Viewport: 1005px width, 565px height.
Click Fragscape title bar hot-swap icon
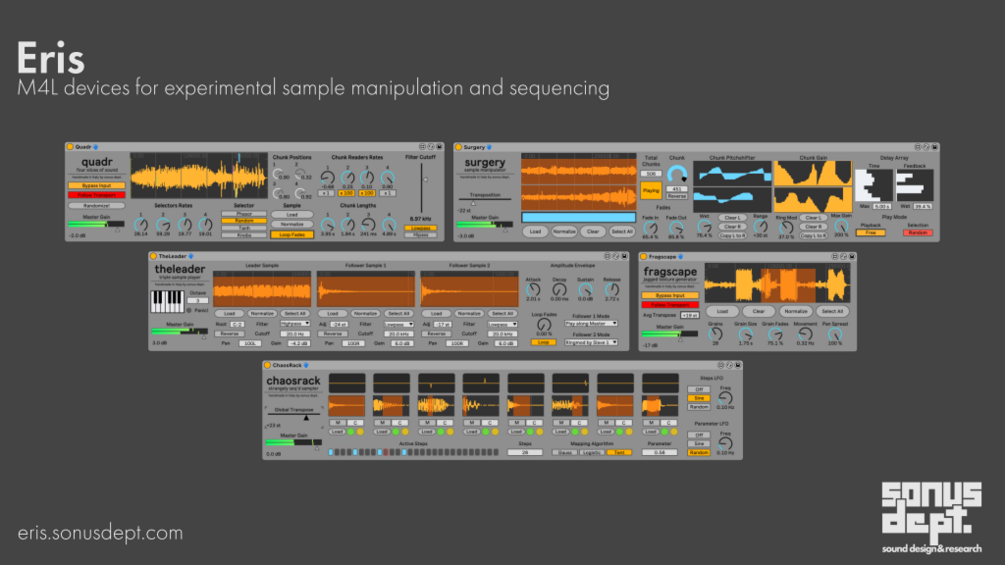click(x=843, y=257)
